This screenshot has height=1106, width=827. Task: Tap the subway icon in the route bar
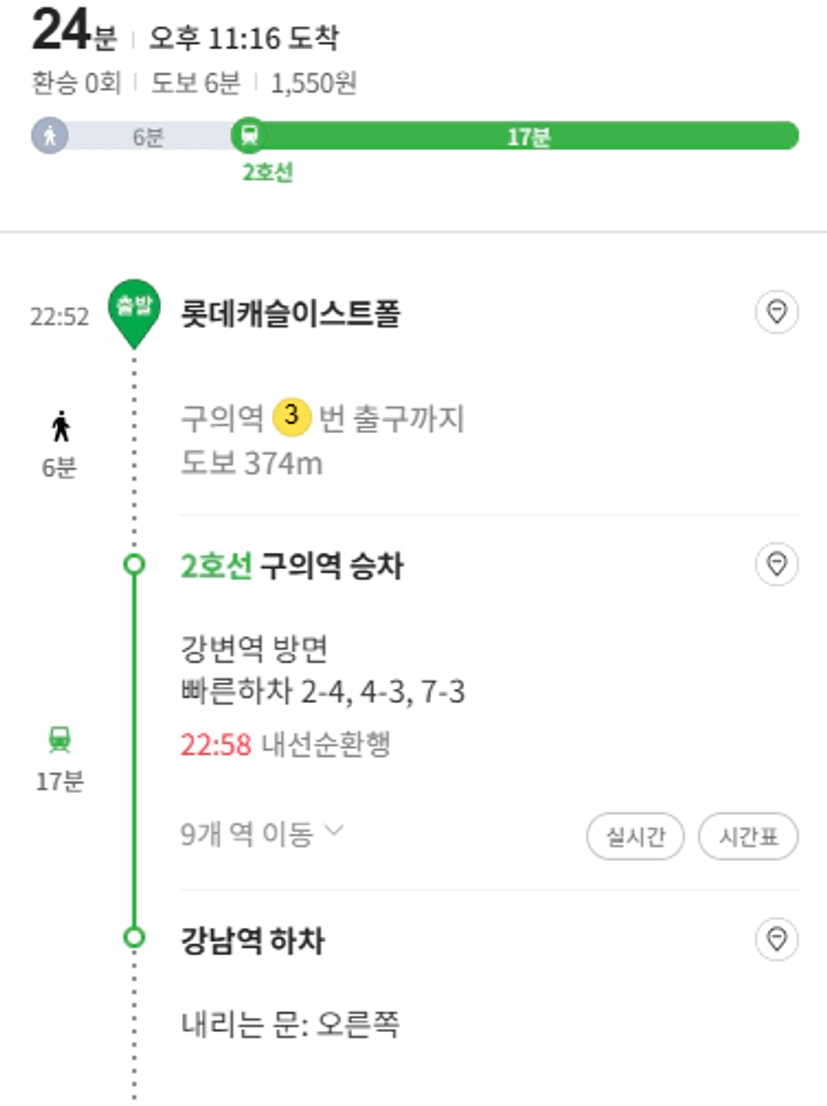click(x=249, y=135)
